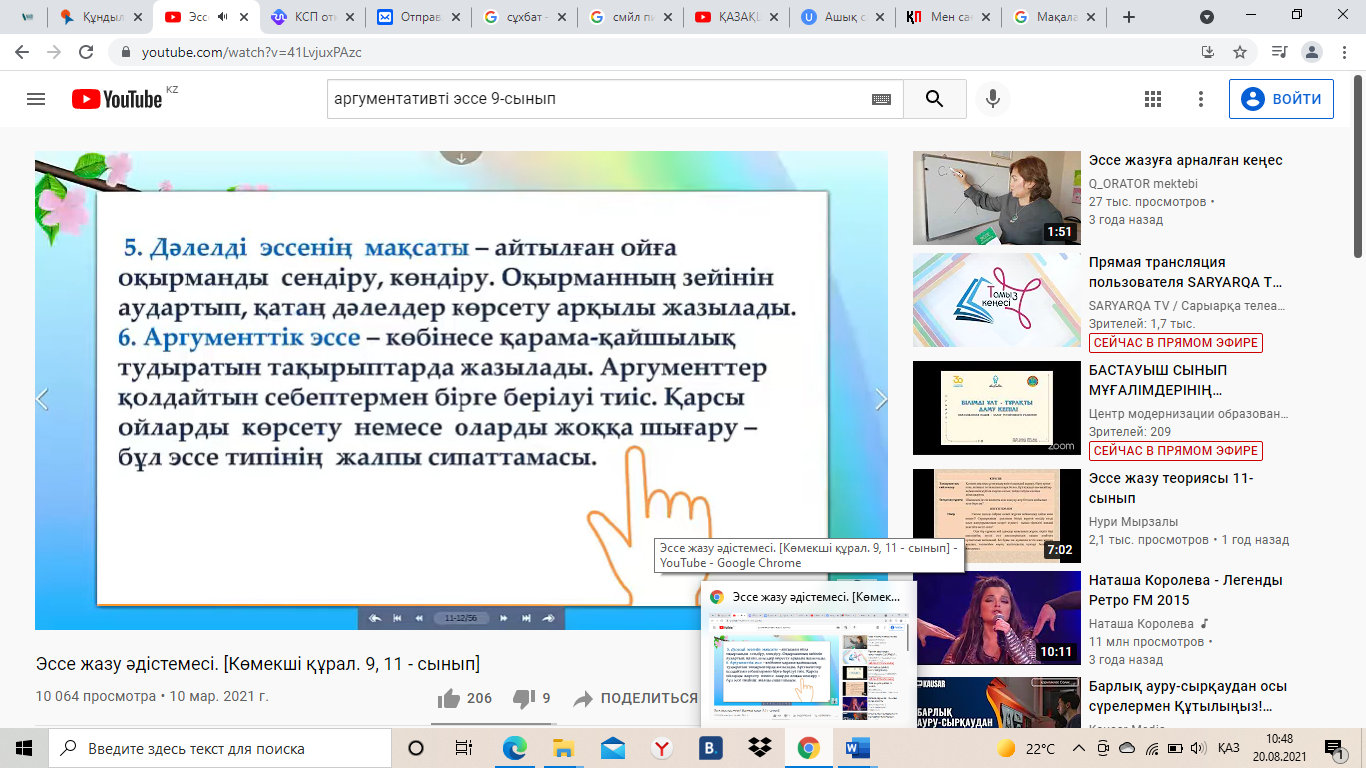Open the Windows notification center
Image resolution: width=1366 pixels, height=768 pixels.
pos(1333,748)
